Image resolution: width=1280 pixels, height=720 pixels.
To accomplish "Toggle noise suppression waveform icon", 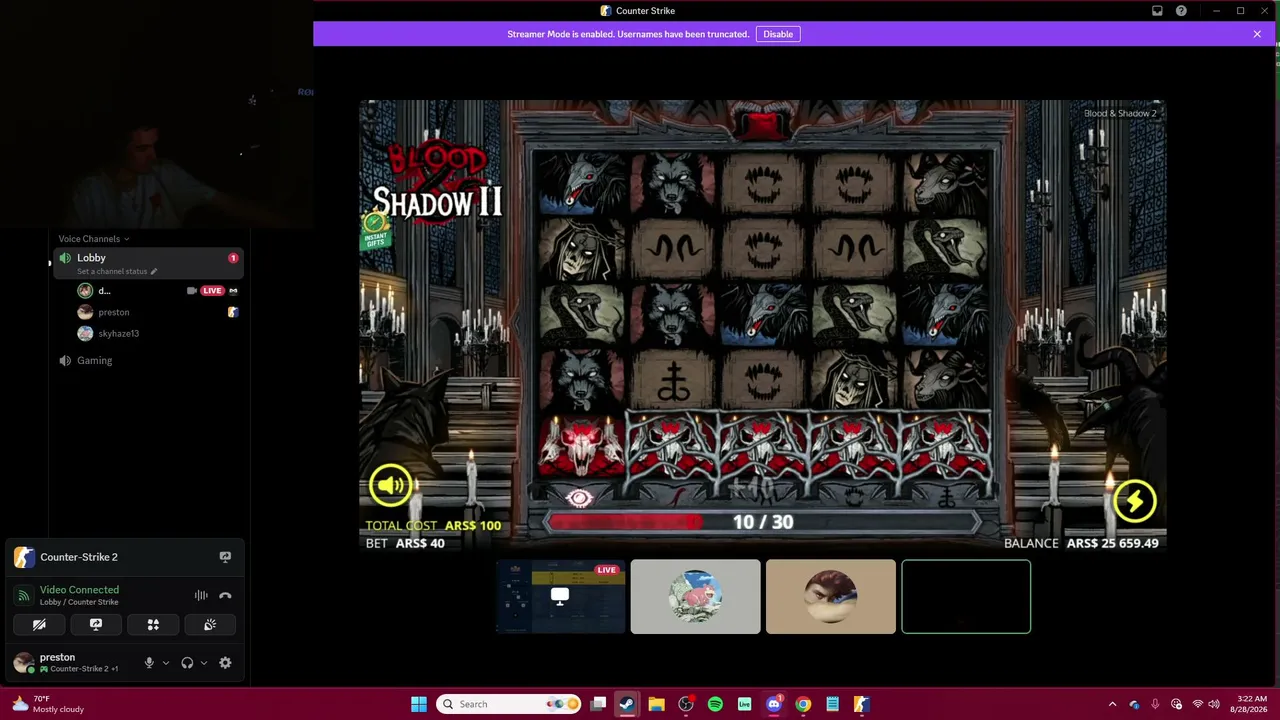I will click(x=201, y=595).
